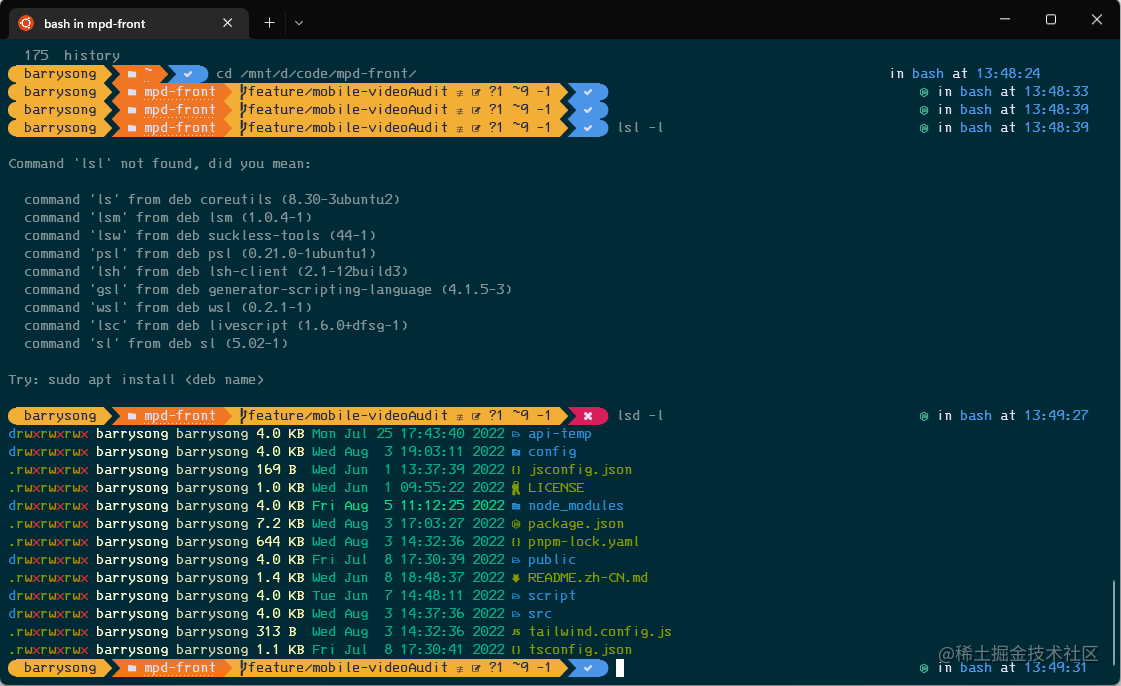Viewport: 1121px width, 686px height.
Task: Open a new tab with the plus button
Action: (270, 23)
